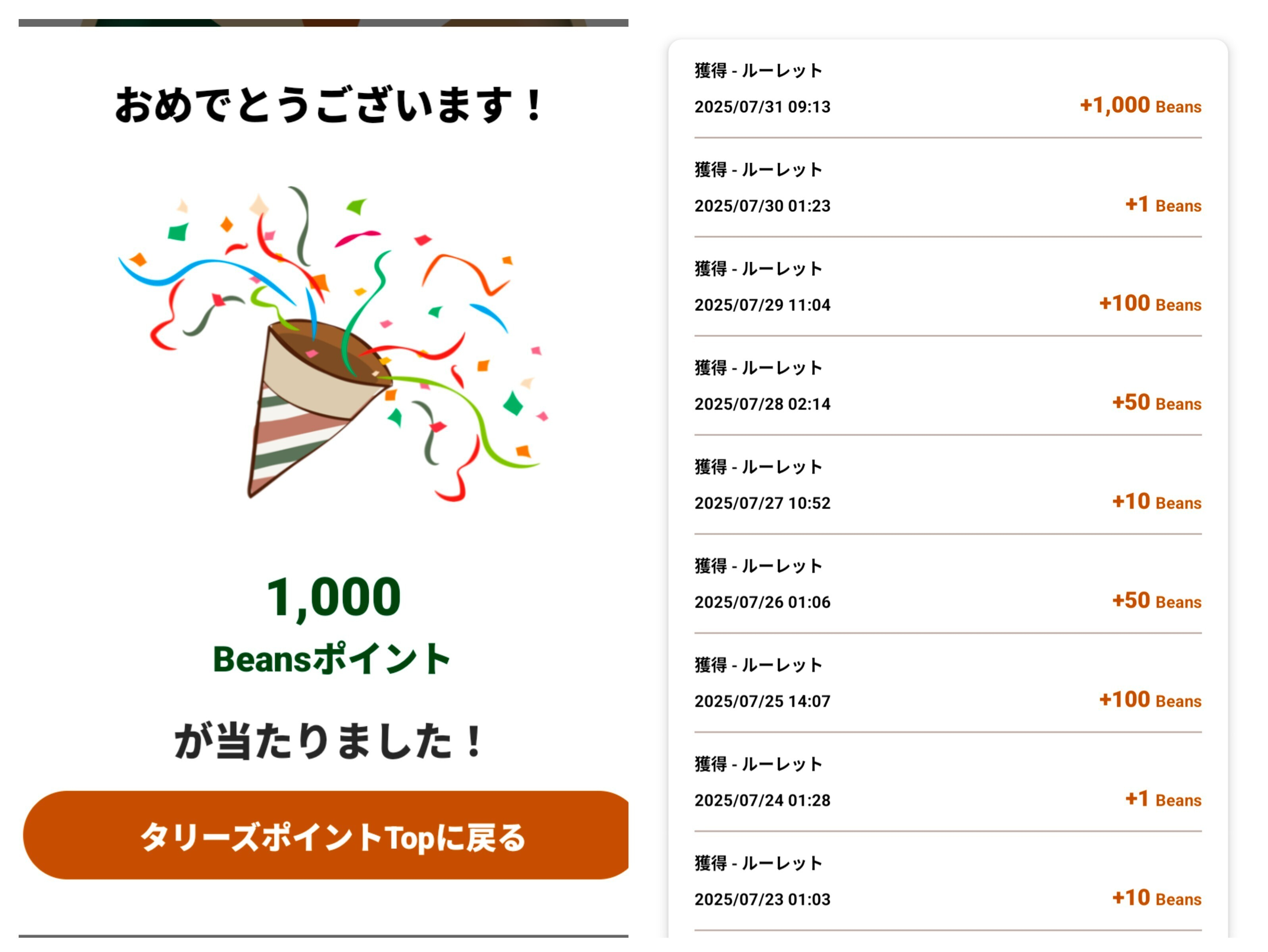Viewport: 1268px width, 952px height.
Task: Select the +1,000 Beans amount in history
Action: 1139,106
